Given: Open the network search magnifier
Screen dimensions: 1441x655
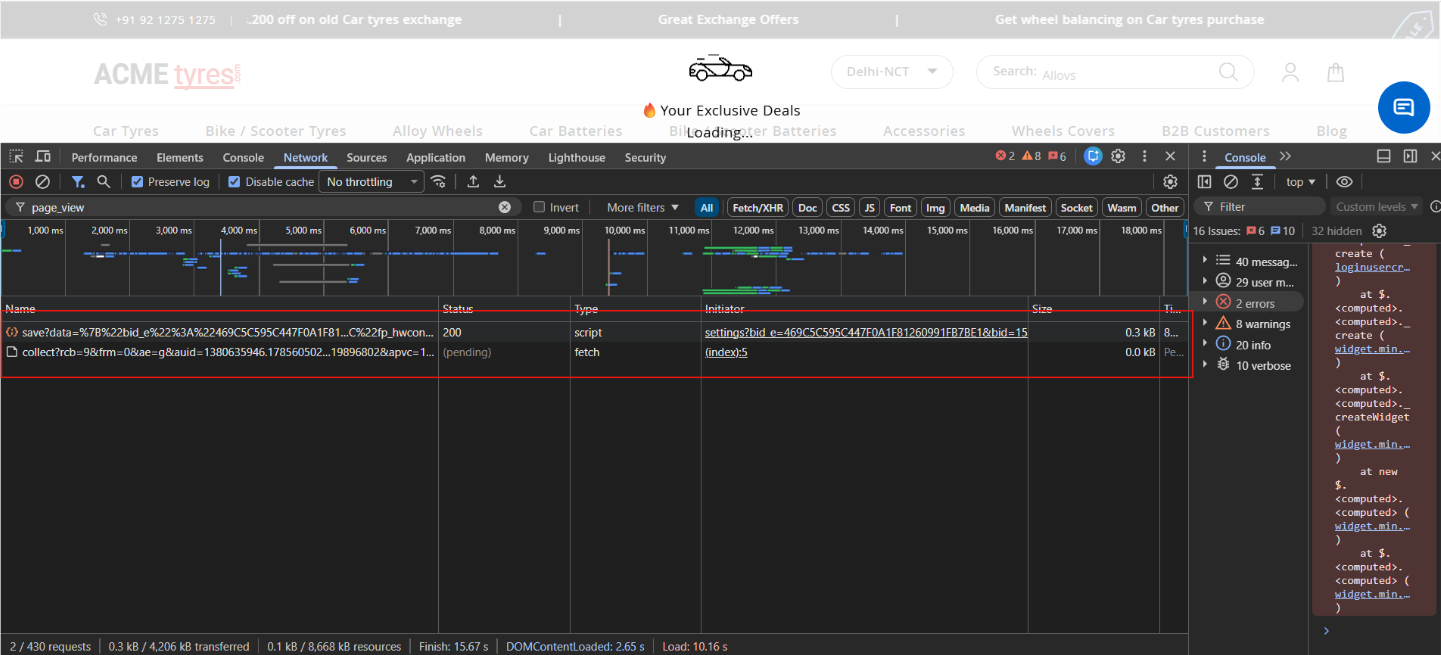Looking at the screenshot, I should point(104,182).
